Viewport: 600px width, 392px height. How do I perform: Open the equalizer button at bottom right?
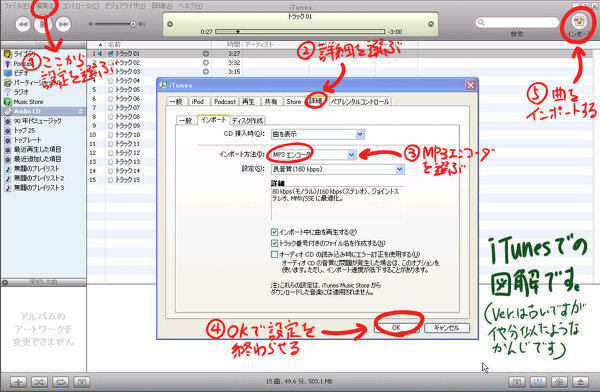point(538,382)
